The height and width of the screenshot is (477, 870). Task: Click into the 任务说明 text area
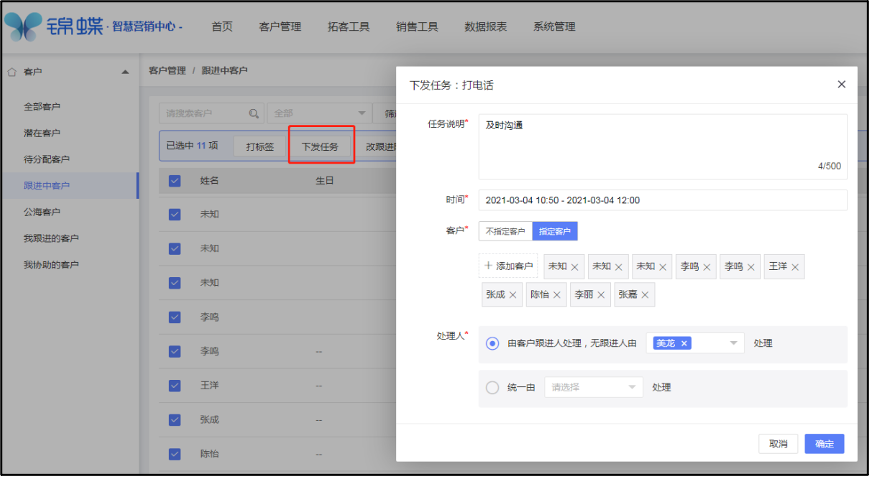coord(663,147)
